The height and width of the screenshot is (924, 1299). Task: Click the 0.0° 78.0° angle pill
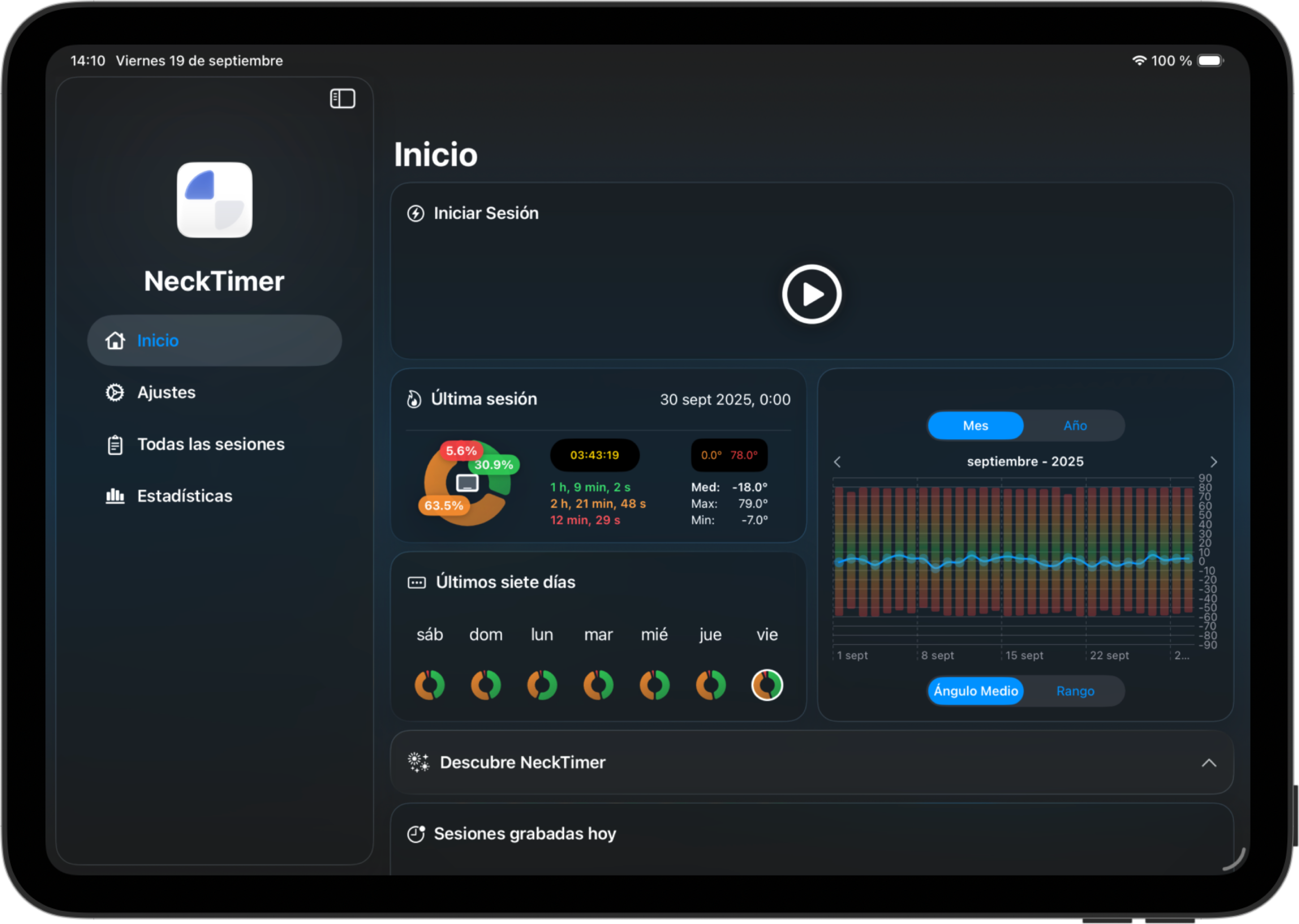tap(729, 454)
